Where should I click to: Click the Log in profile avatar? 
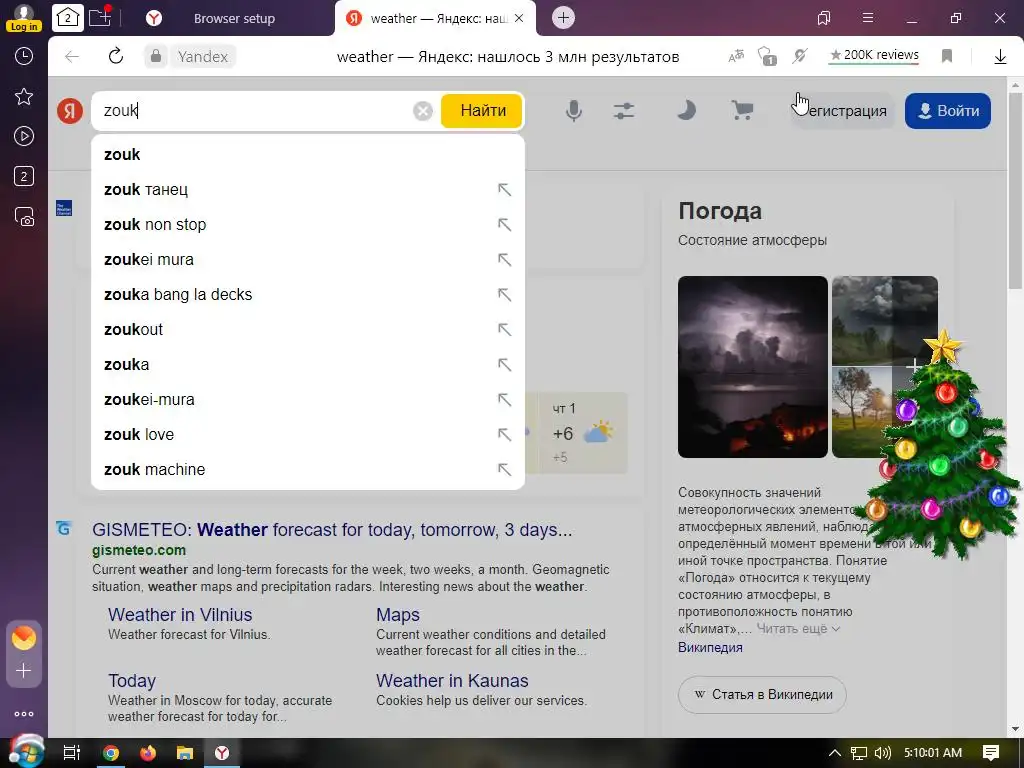click(x=24, y=17)
